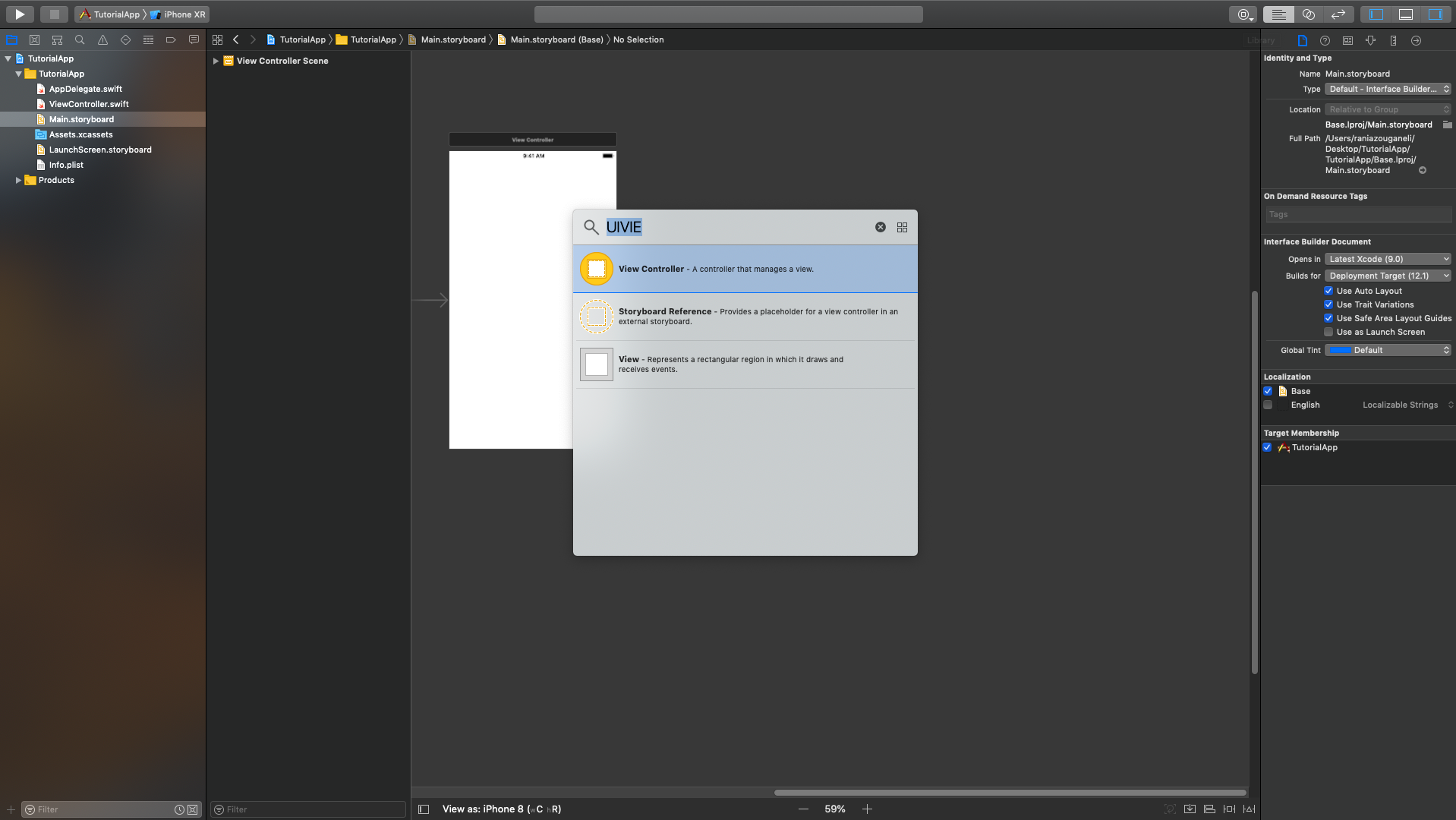Toggle TutorialApp target membership
The image size is (1456, 820).
1267,447
